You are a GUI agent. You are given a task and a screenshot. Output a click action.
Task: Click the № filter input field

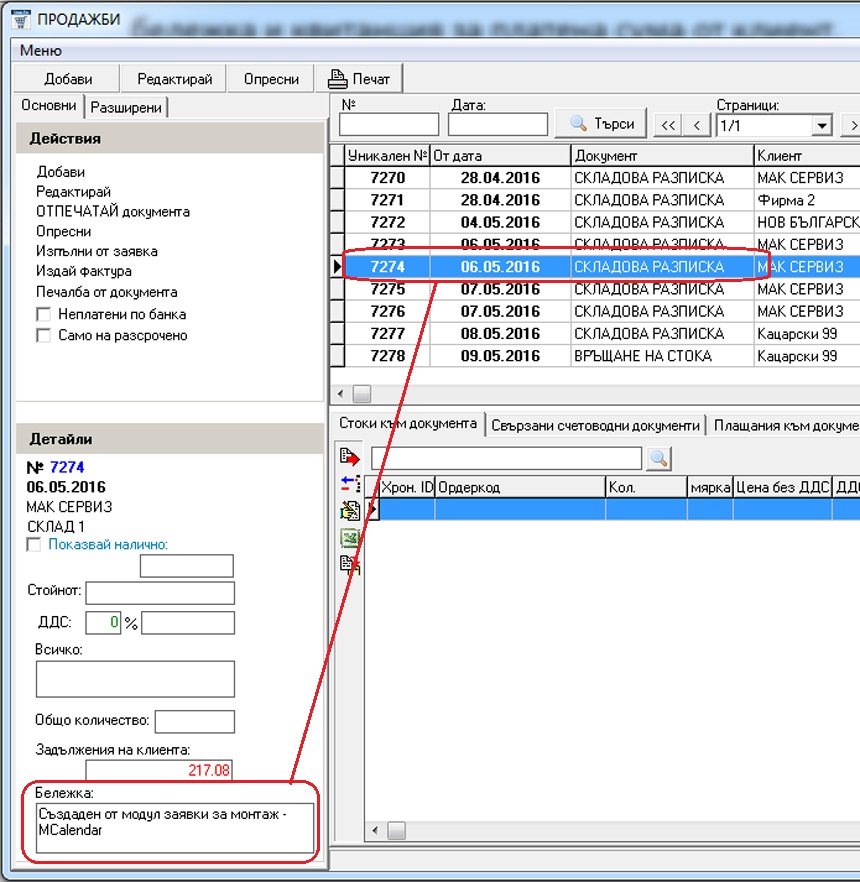[x=389, y=124]
